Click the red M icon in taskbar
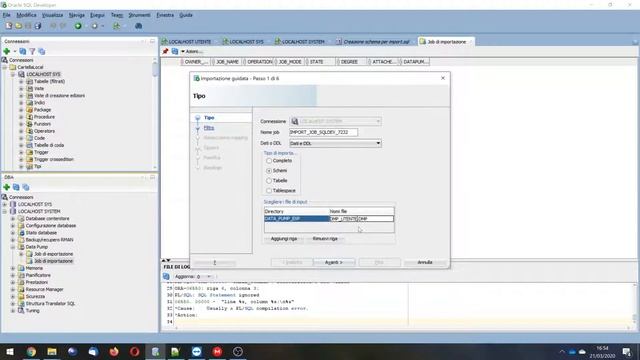 pyautogui.click(x=217, y=351)
